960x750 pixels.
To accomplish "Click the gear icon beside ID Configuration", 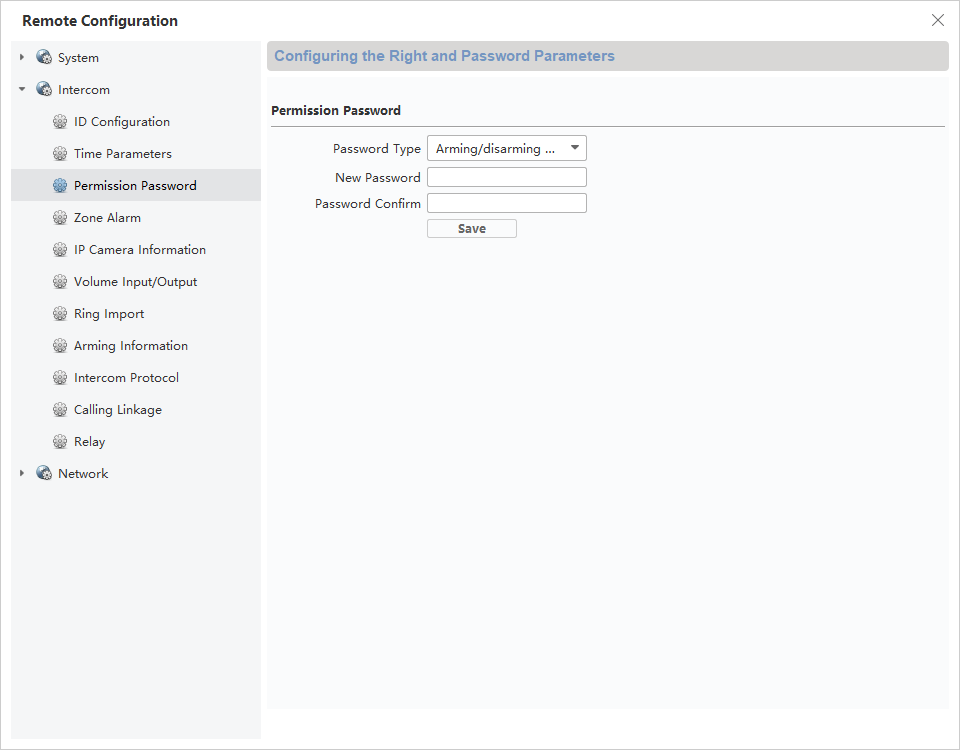I will coord(60,122).
